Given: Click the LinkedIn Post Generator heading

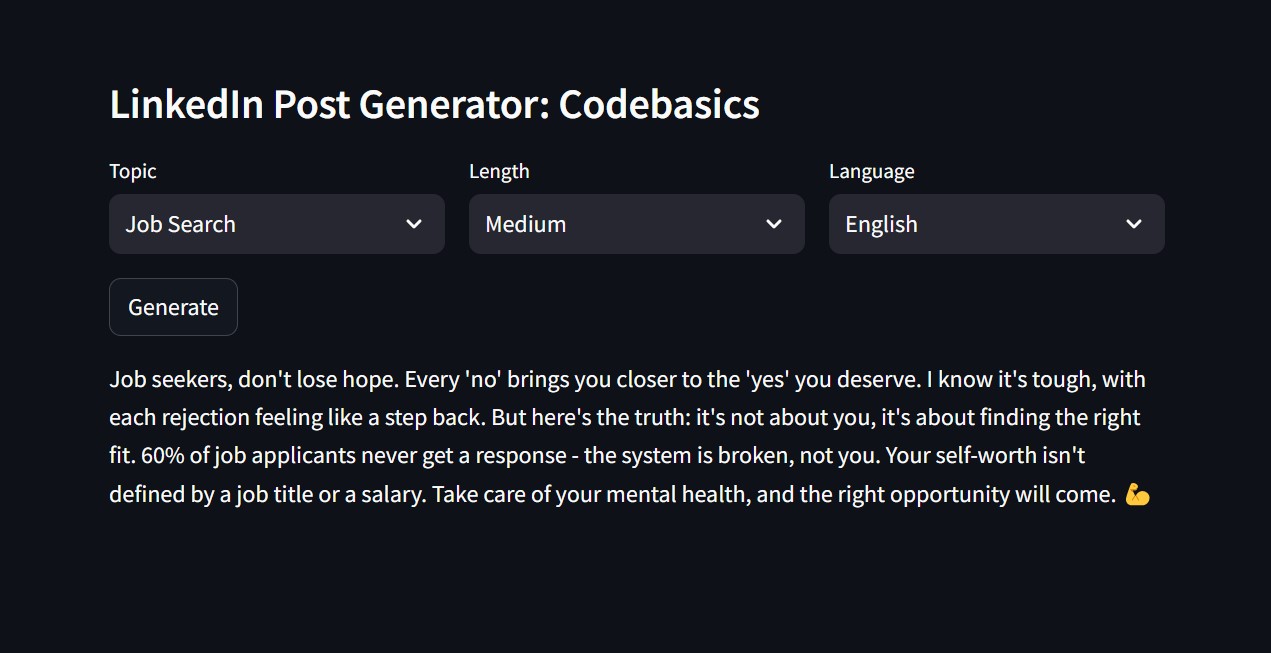Looking at the screenshot, I should [x=330, y=105].
